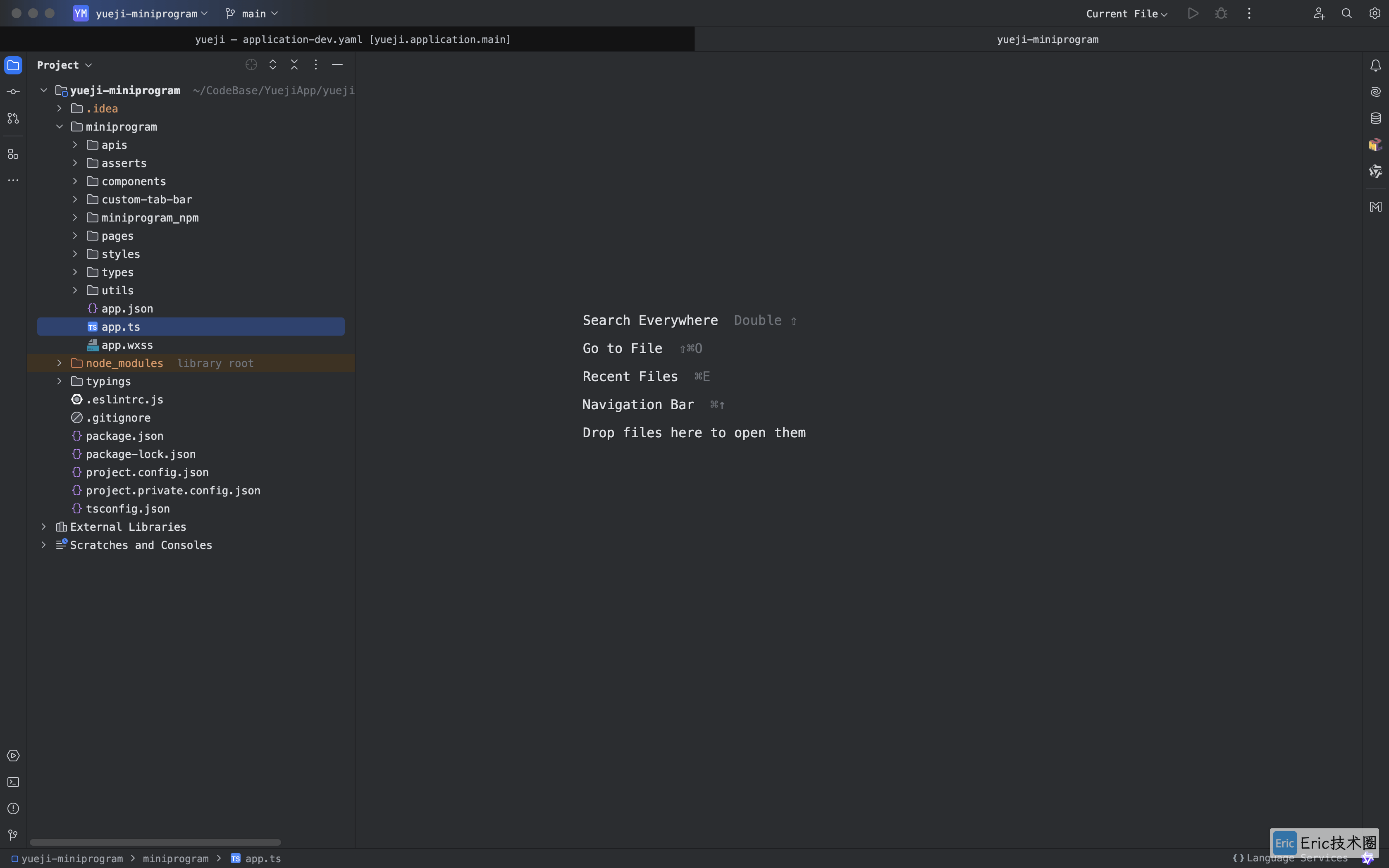This screenshot has width=1389, height=868.
Task: Open Search Everywhere magnifier
Action: point(1346,13)
